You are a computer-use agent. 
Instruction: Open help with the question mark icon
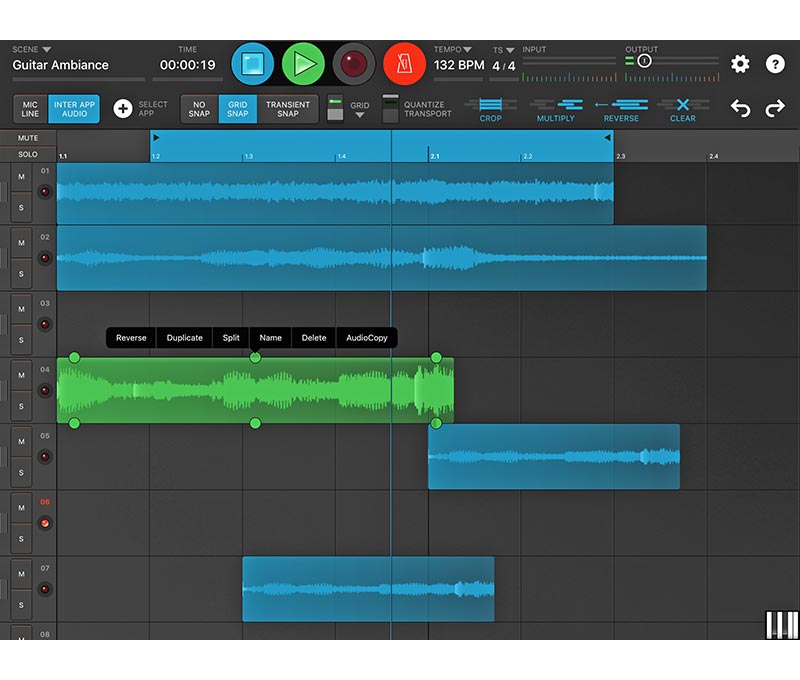775,64
